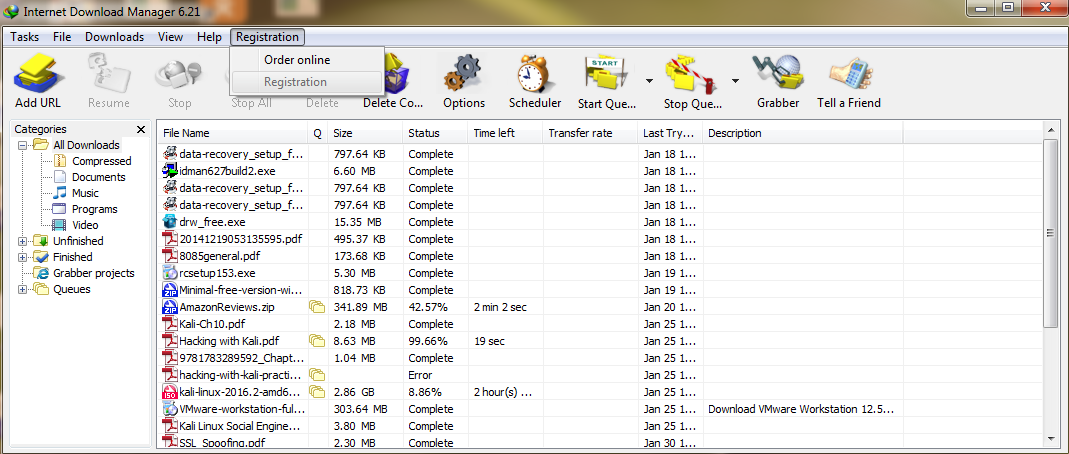Open the Help menu
Viewport: 1069px width, 454px height.
click(209, 37)
